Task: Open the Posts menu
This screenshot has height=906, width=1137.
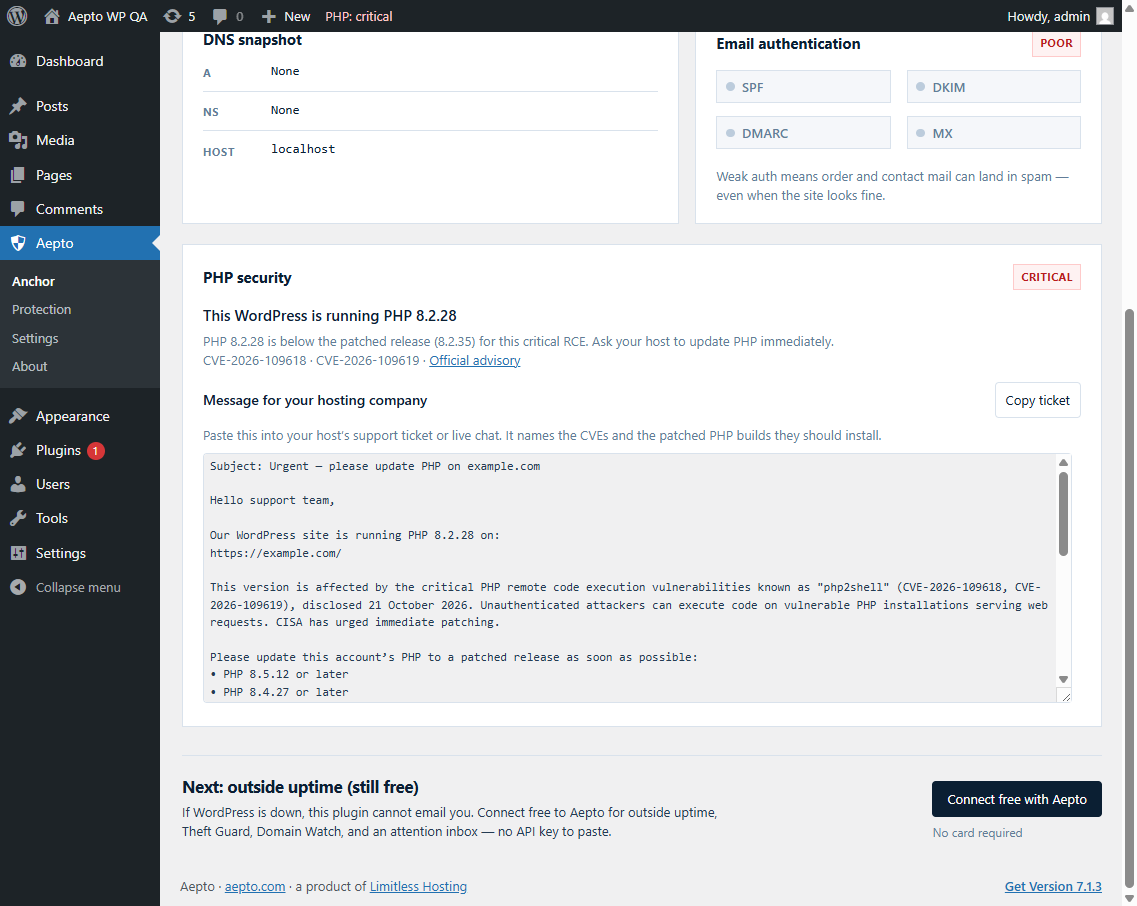Action: pyautogui.click(x=80, y=106)
